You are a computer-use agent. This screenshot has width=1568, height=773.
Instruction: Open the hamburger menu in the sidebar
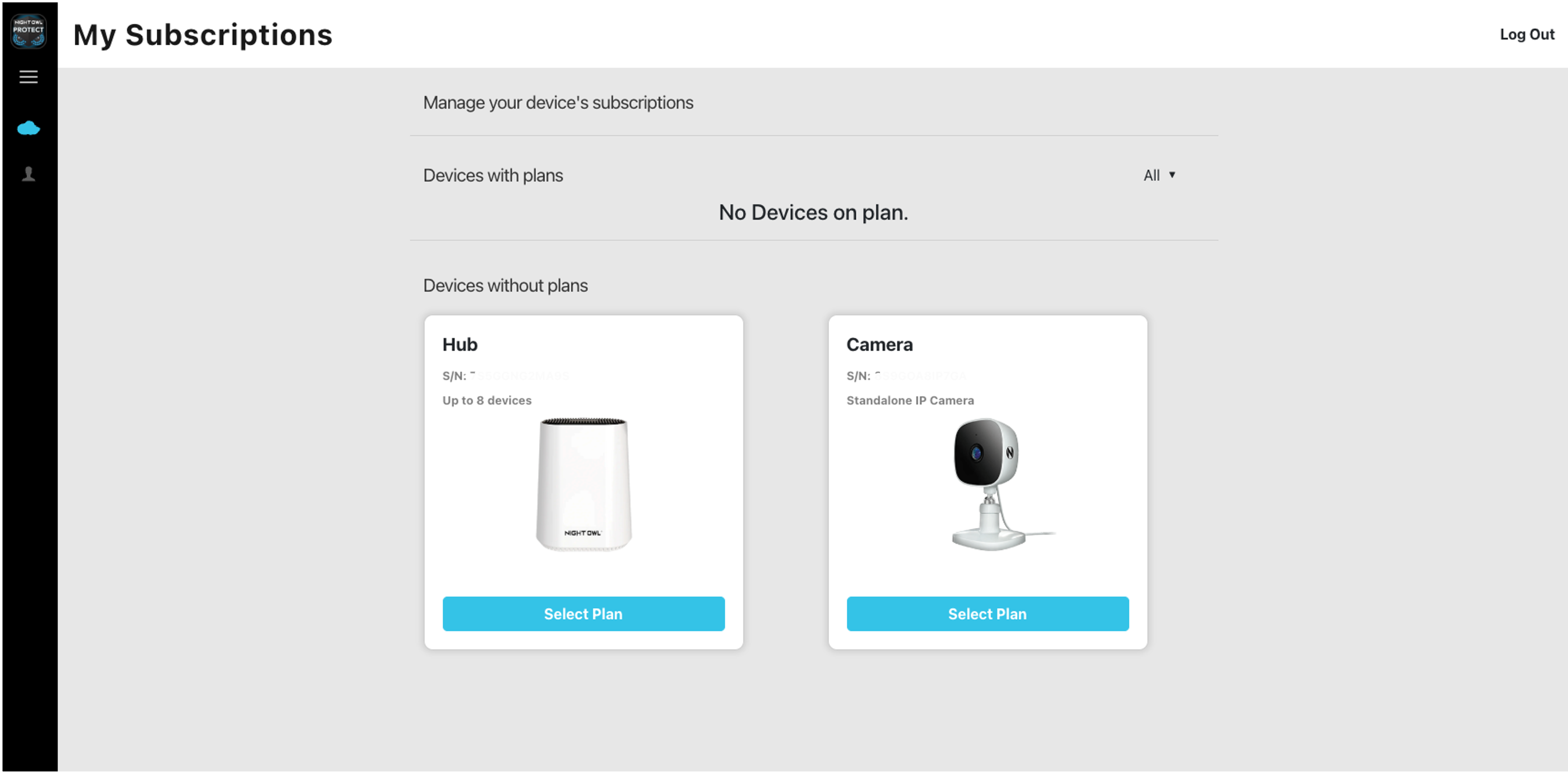click(x=28, y=78)
